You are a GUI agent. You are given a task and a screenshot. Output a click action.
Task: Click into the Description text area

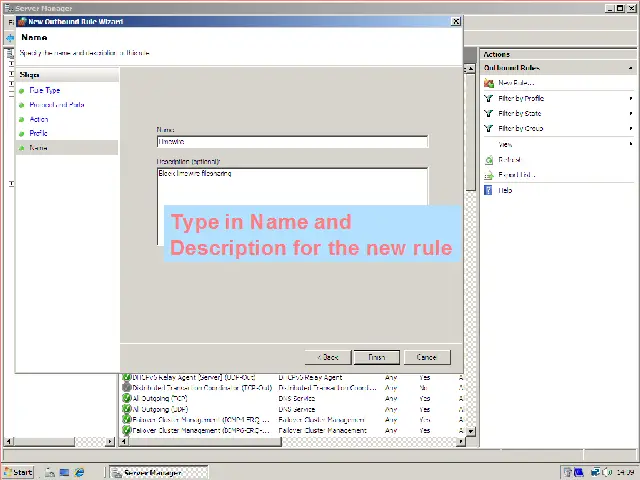click(x=292, y=206)
